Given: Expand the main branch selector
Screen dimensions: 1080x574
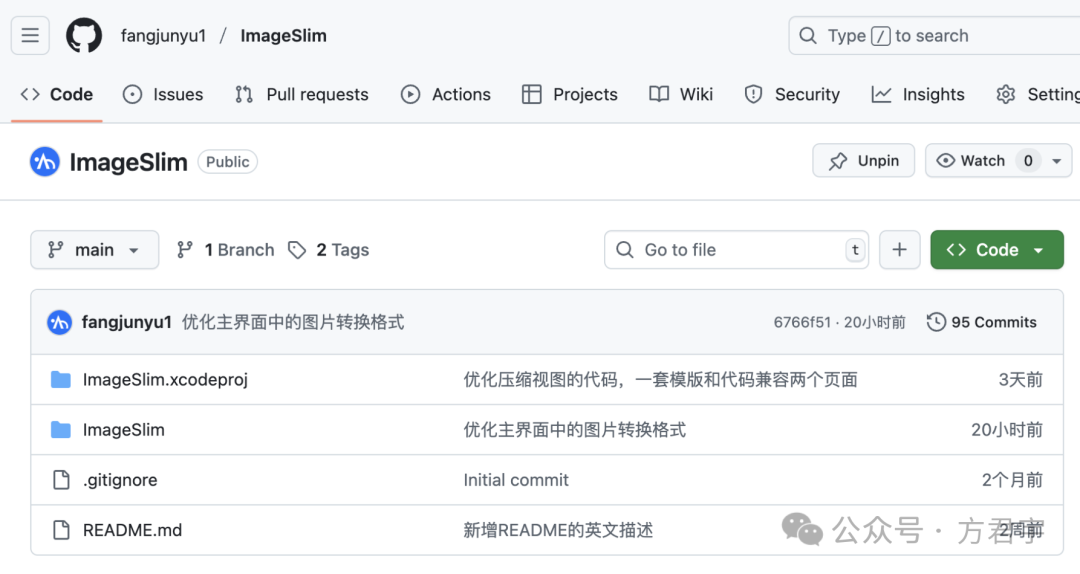Looking at the screenshot, I should [x=94, y=250].
